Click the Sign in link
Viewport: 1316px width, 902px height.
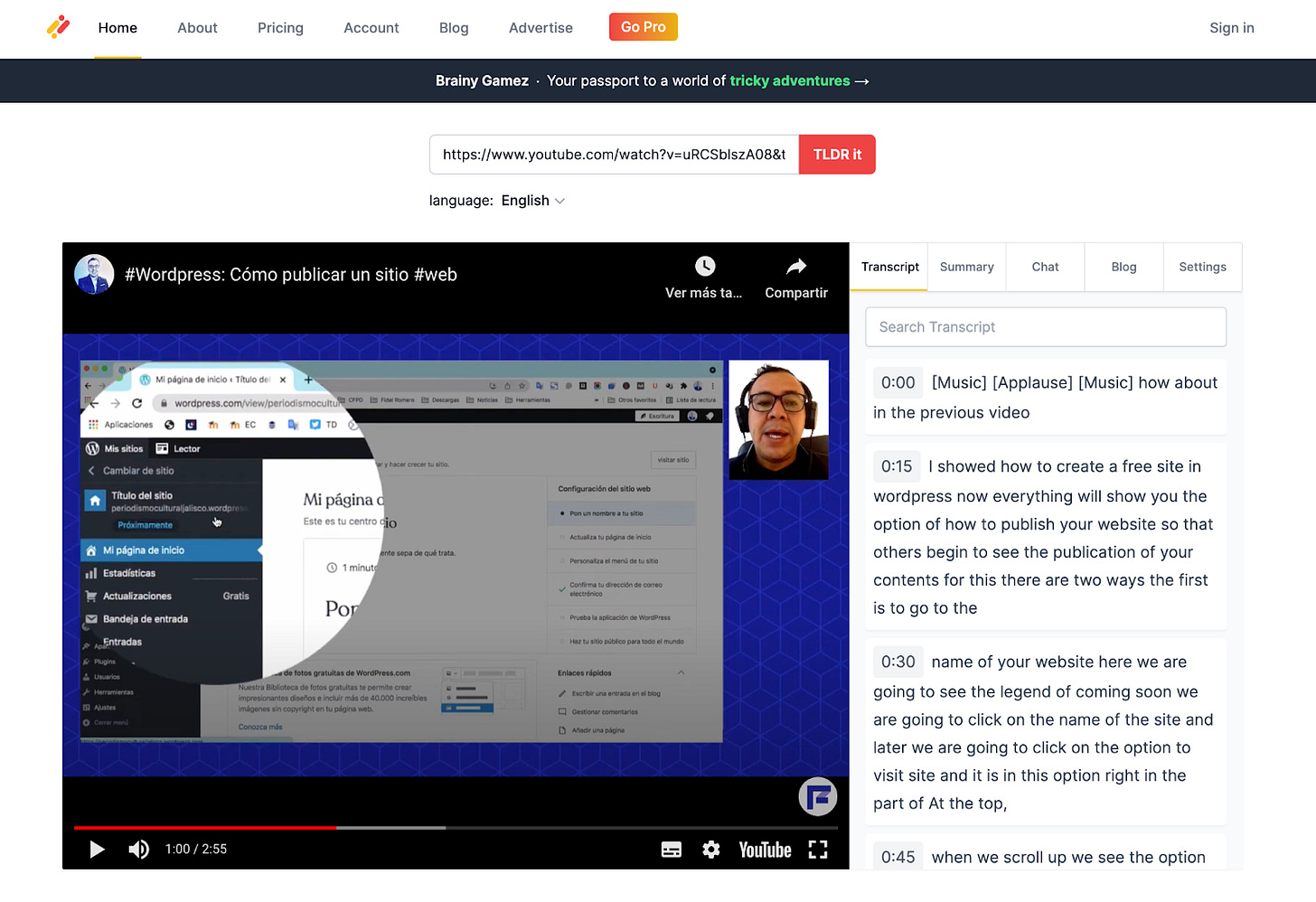click(x=1232, y=28)
